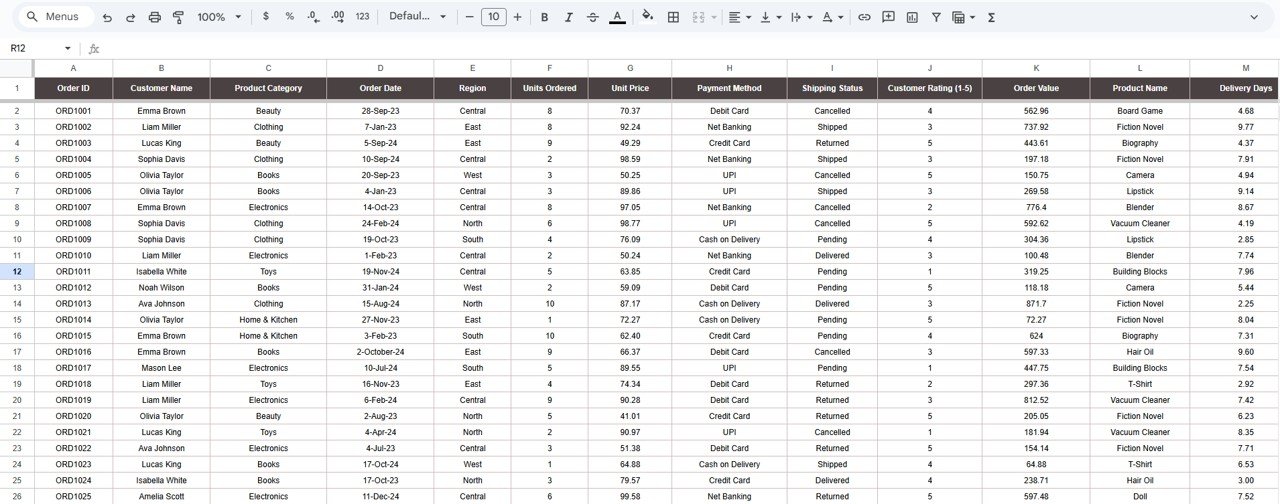Click the font size 10 field
Screen dimensions: 1280x504
(493, 17)
